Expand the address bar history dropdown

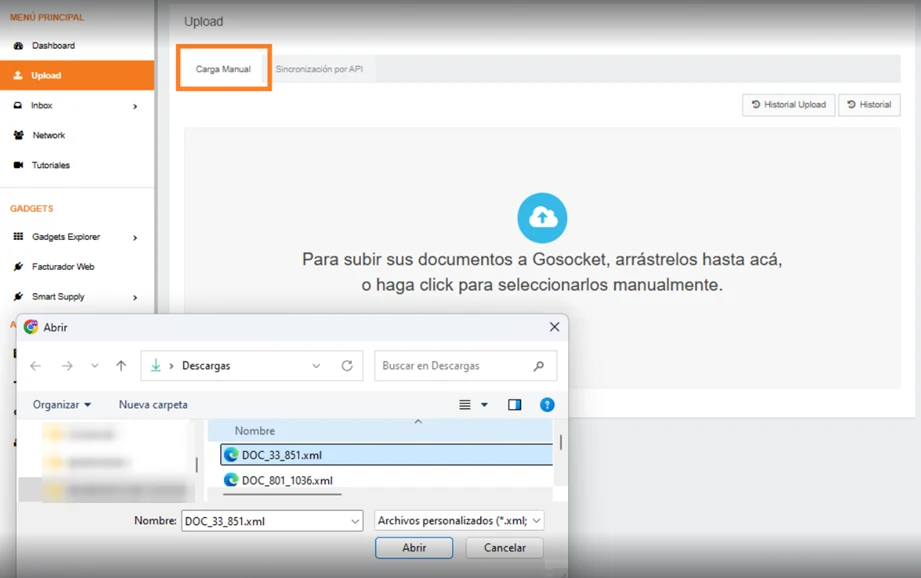tap(316, 366)
